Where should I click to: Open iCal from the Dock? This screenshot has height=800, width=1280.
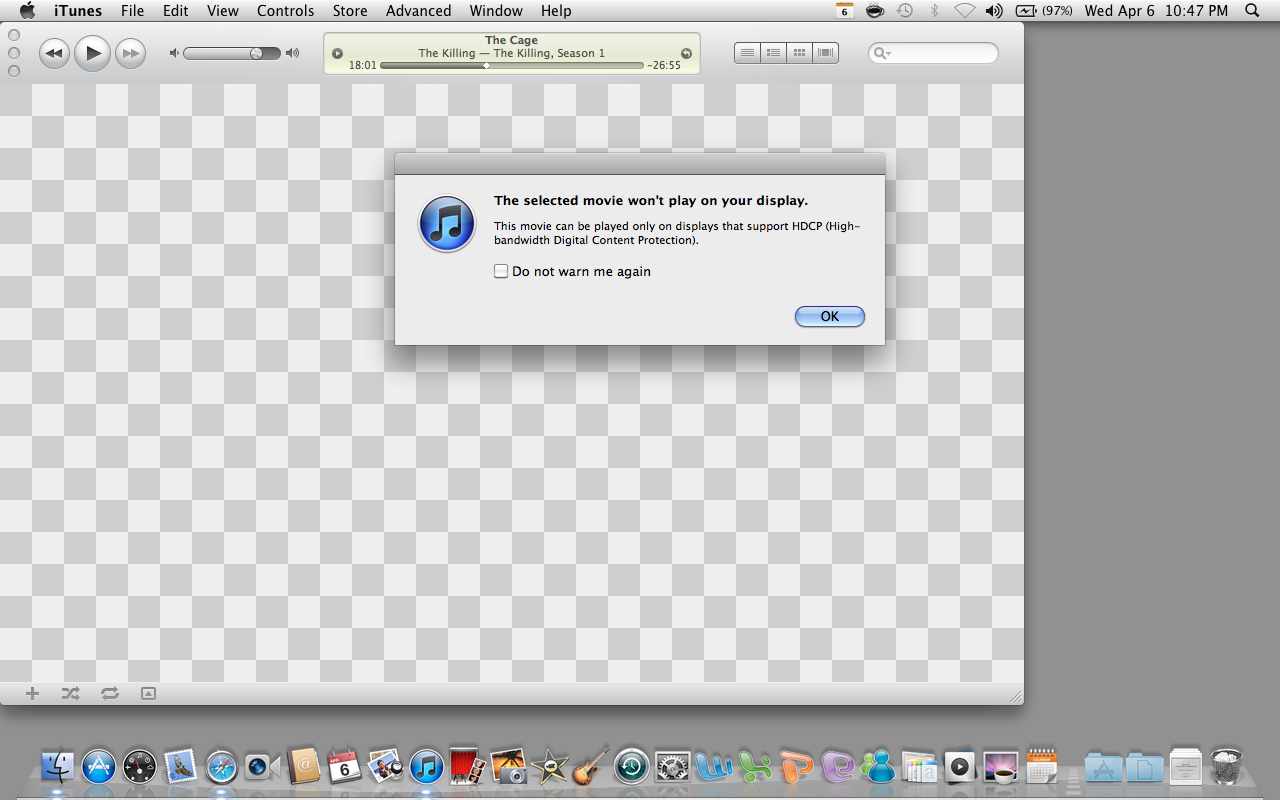pos(344,767)
